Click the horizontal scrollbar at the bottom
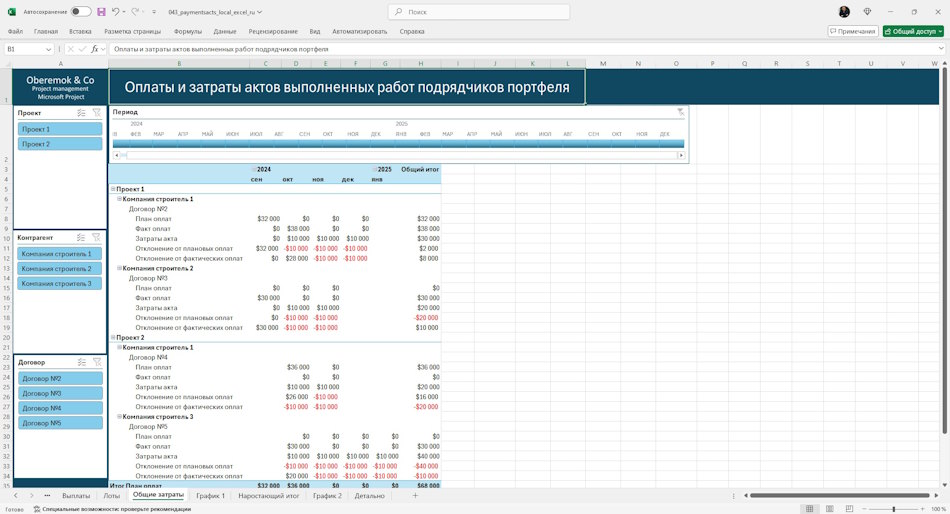Image resolution: width=950 pixels, height=514 pixels. [x=840, y=496]
